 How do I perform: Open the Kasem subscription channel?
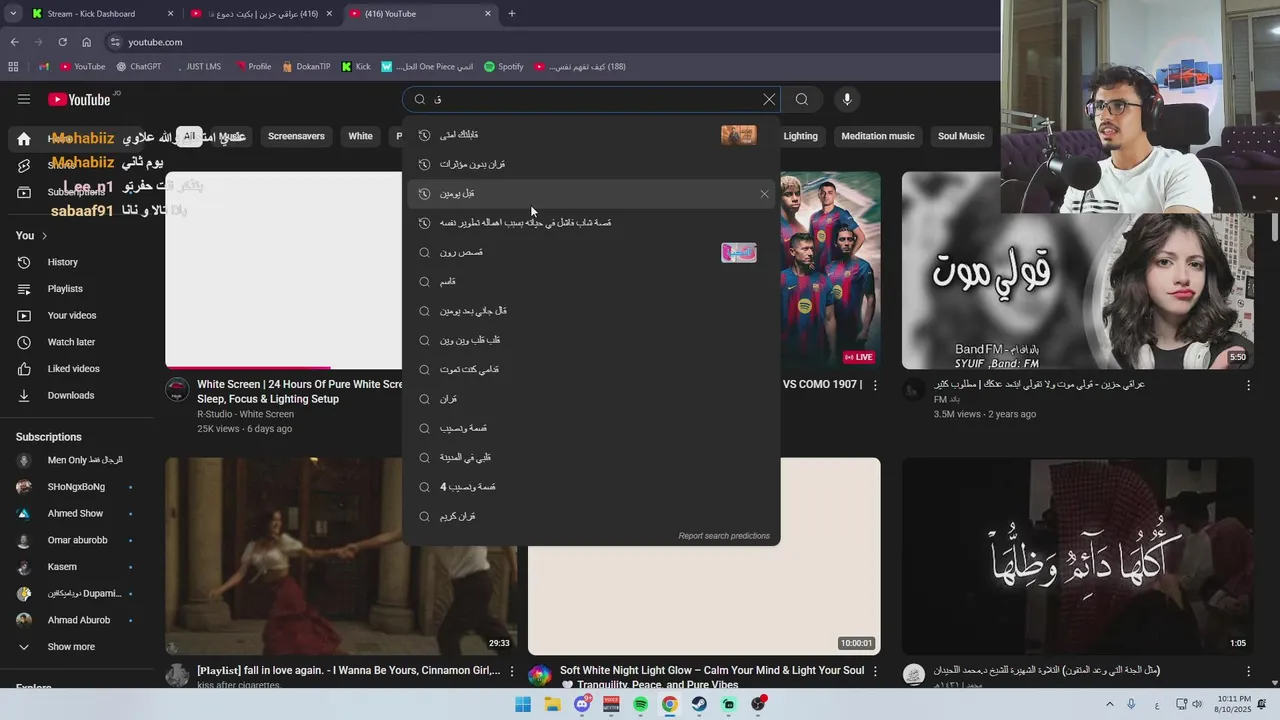point(62,567)
